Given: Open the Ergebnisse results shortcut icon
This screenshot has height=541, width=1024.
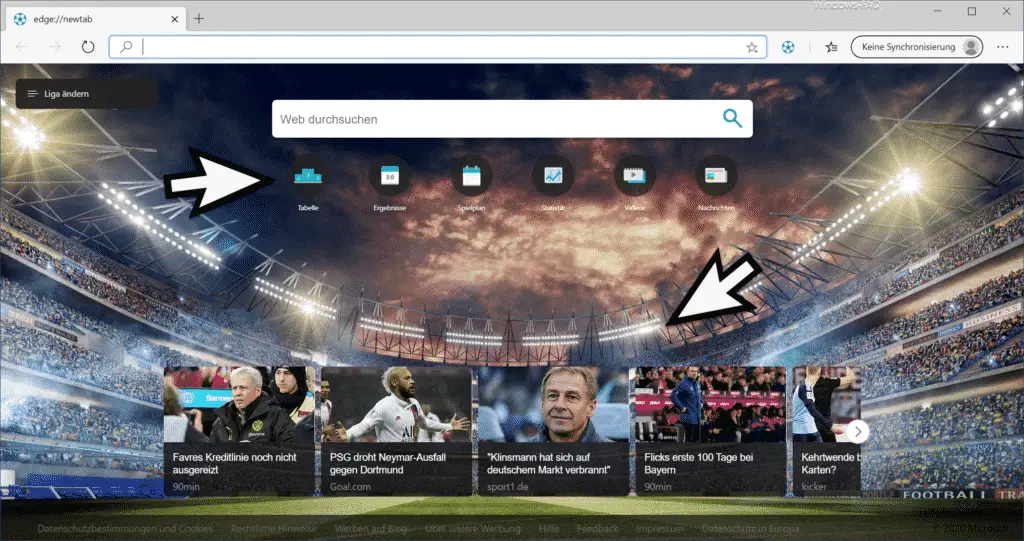Looking at the screenshot, I should 390,175.
